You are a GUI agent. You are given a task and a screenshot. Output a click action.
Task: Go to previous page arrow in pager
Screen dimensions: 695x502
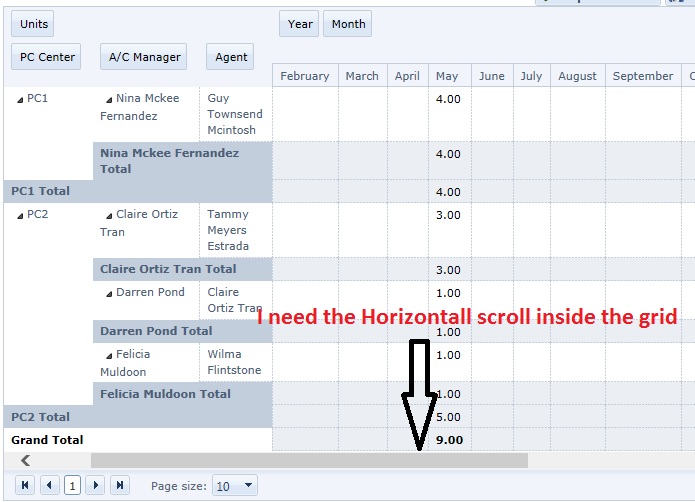click(x=49, y=485)
